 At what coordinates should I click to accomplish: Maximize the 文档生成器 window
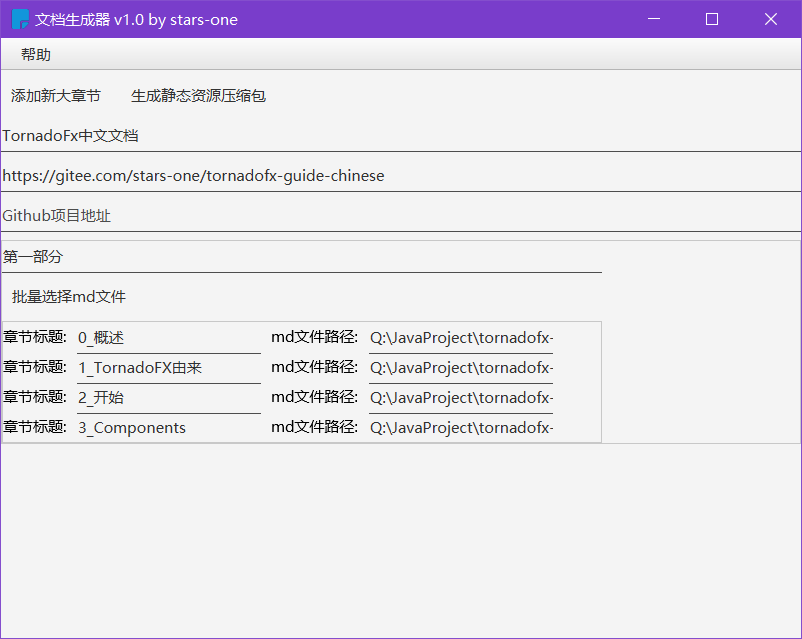(x=712, y=19)
